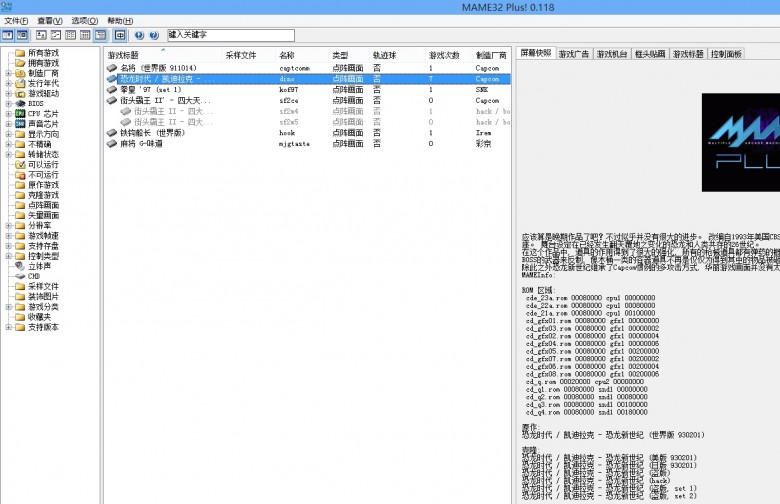Switch to small icons view

pyautogui.click(x=56, y=35)
